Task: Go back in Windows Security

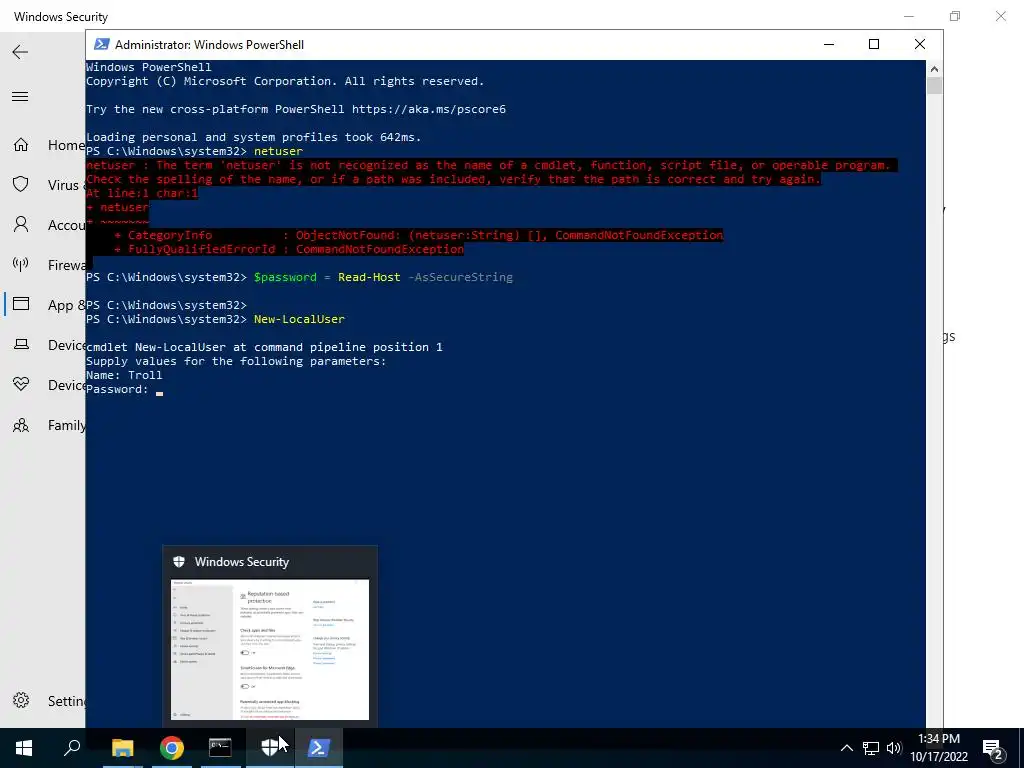Action: click(x=20, y=52)
